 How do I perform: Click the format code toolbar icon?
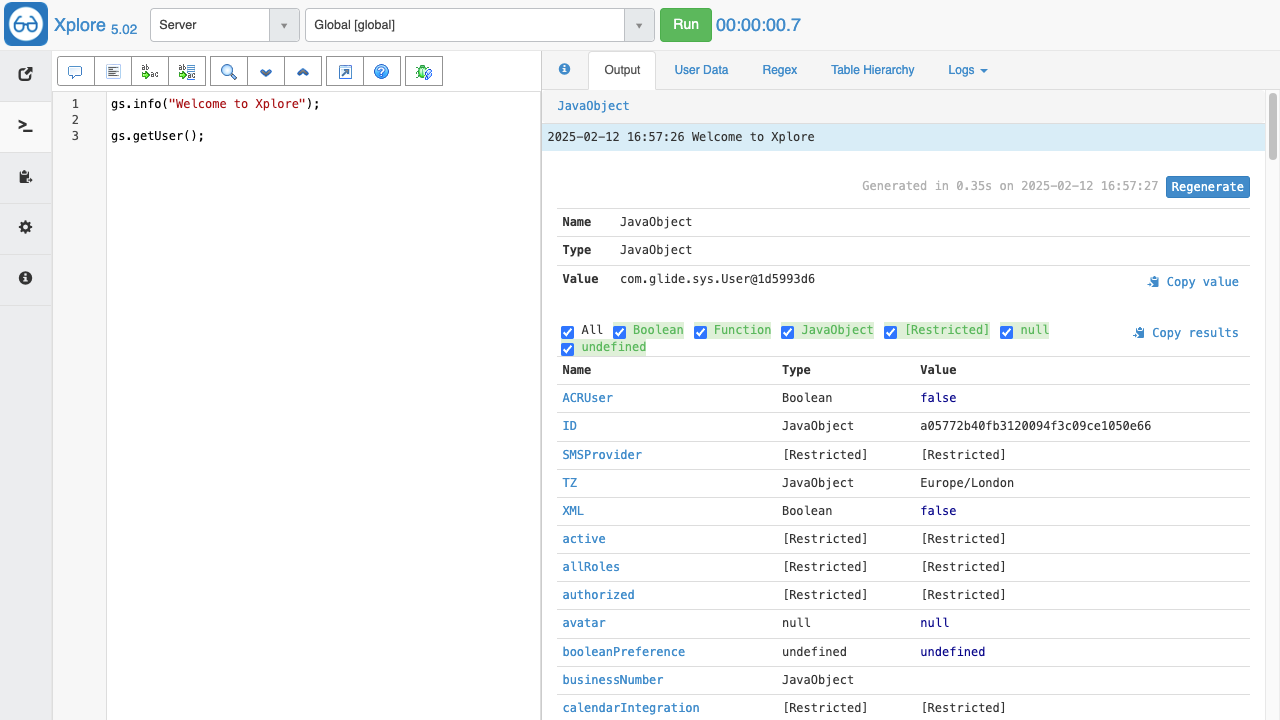point(113,72)
